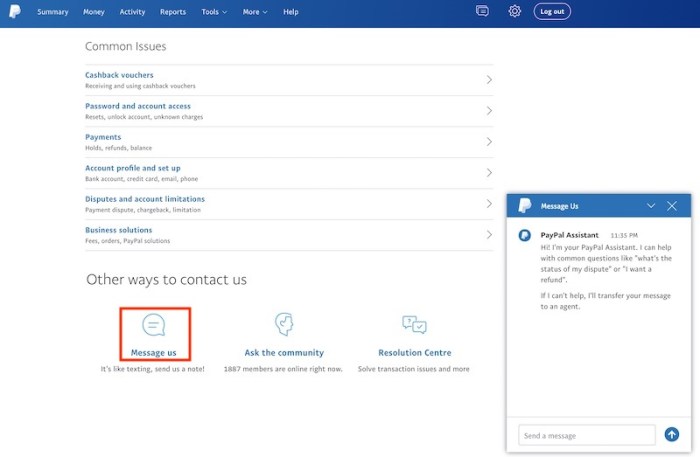Click the Ask the community head icon

(284, 324)
